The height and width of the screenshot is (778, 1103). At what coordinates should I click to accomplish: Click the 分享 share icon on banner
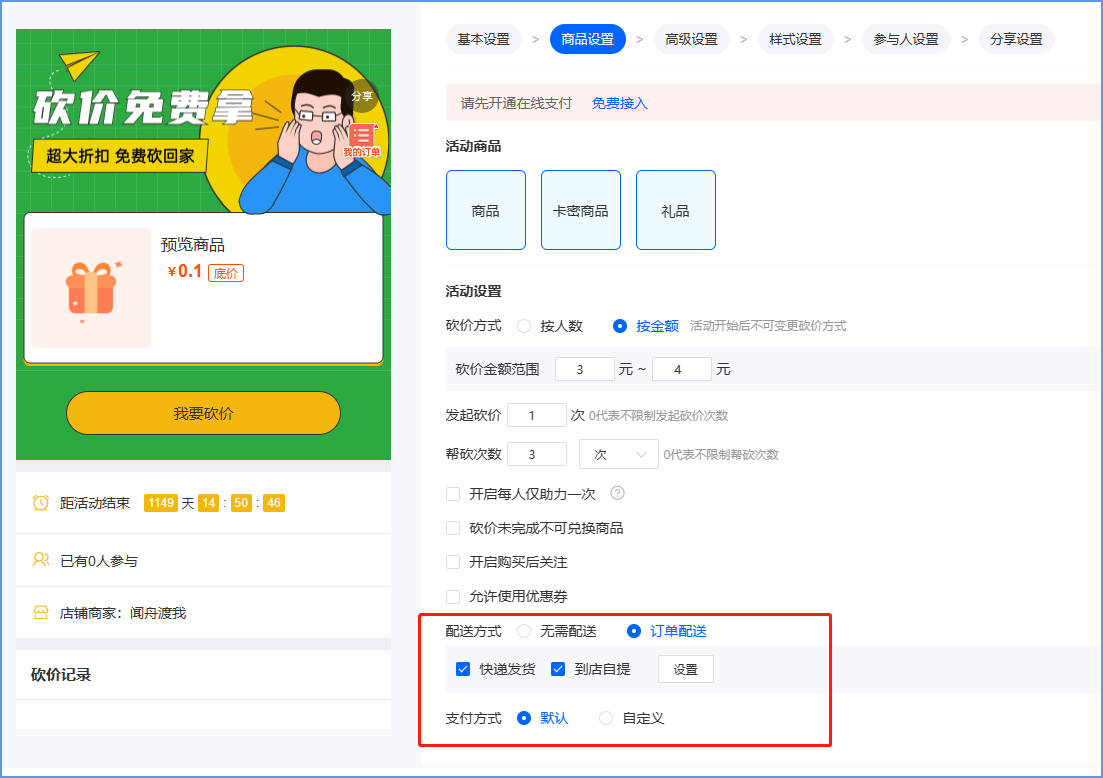point(362,96)
